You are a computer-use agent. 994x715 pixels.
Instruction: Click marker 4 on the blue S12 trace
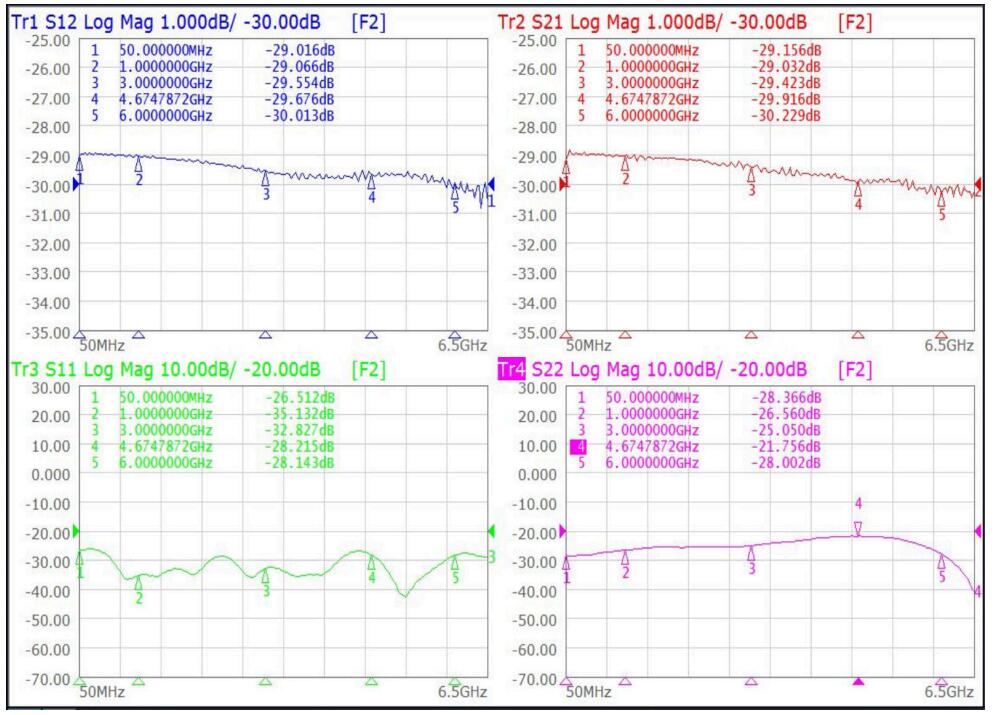point(371,183)
